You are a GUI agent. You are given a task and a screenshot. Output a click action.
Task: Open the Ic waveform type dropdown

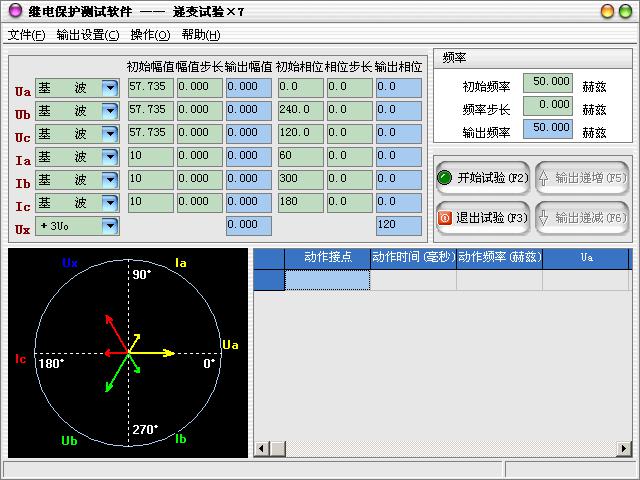tap(109, 203)
